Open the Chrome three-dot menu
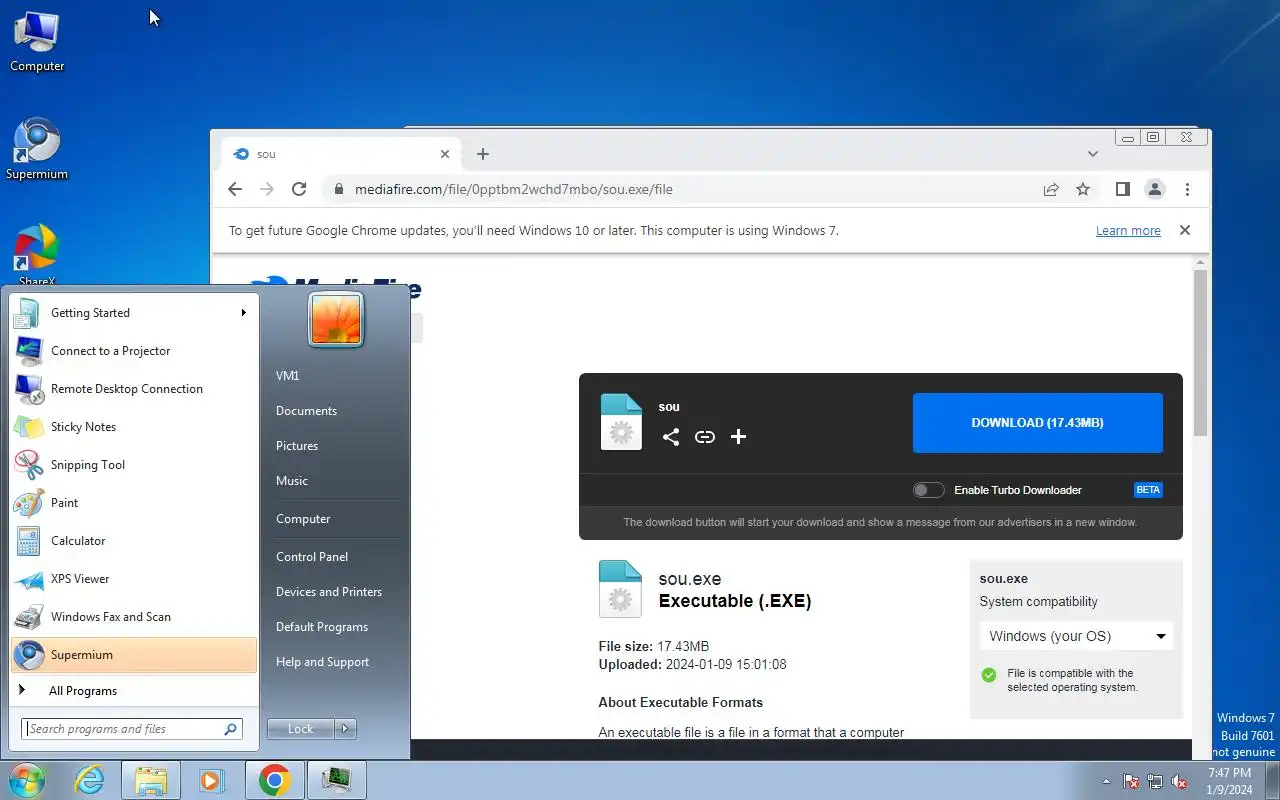This screenshot has height=800, width=1280. coord(1187,189)
